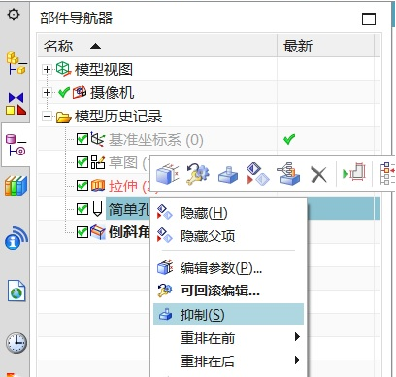Click the 拉伸 extrude icon
The width and height of the screenshot is (396, 377).
tap(98, 186)
